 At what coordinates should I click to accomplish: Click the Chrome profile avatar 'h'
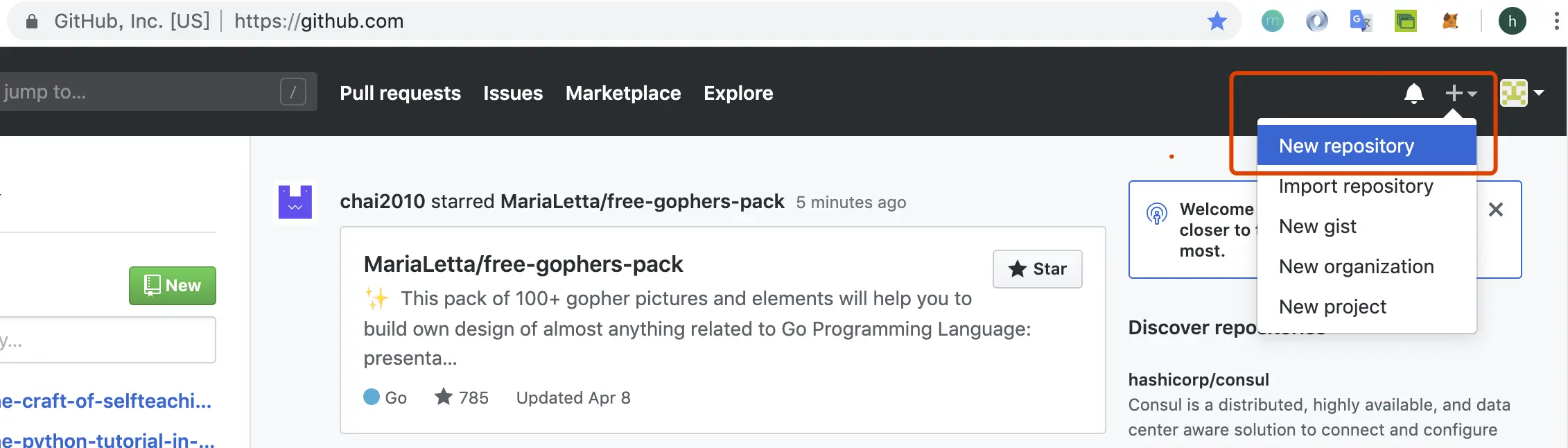(x=1512, y=21)
